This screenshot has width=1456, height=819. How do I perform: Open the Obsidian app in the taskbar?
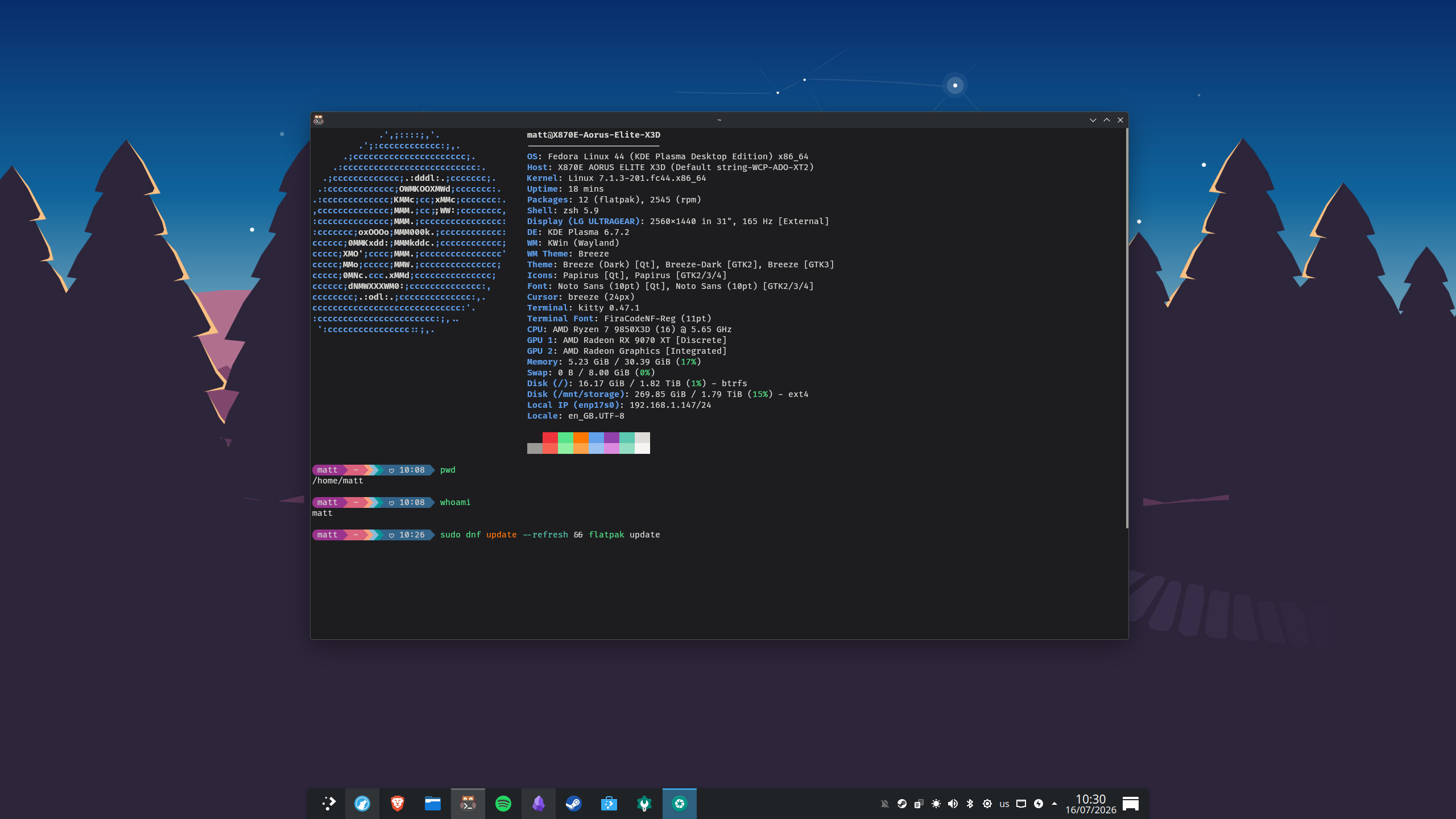[539, 803]
